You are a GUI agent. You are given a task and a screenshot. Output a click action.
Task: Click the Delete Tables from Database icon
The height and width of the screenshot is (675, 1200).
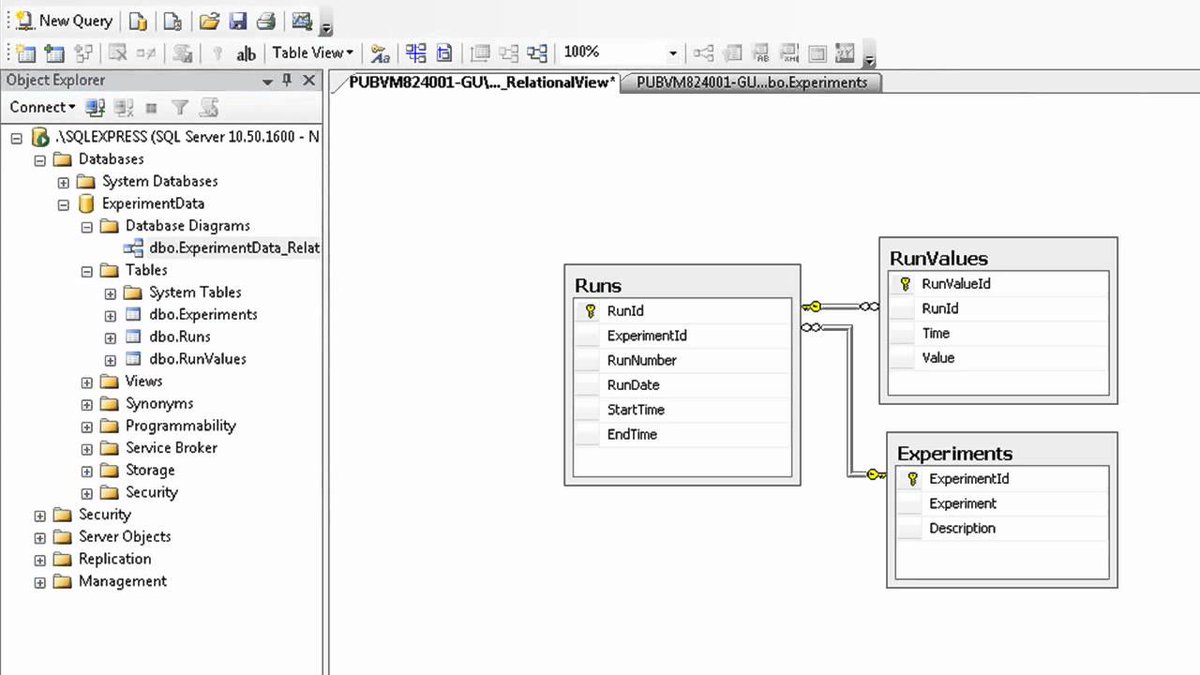click(117, 53)
